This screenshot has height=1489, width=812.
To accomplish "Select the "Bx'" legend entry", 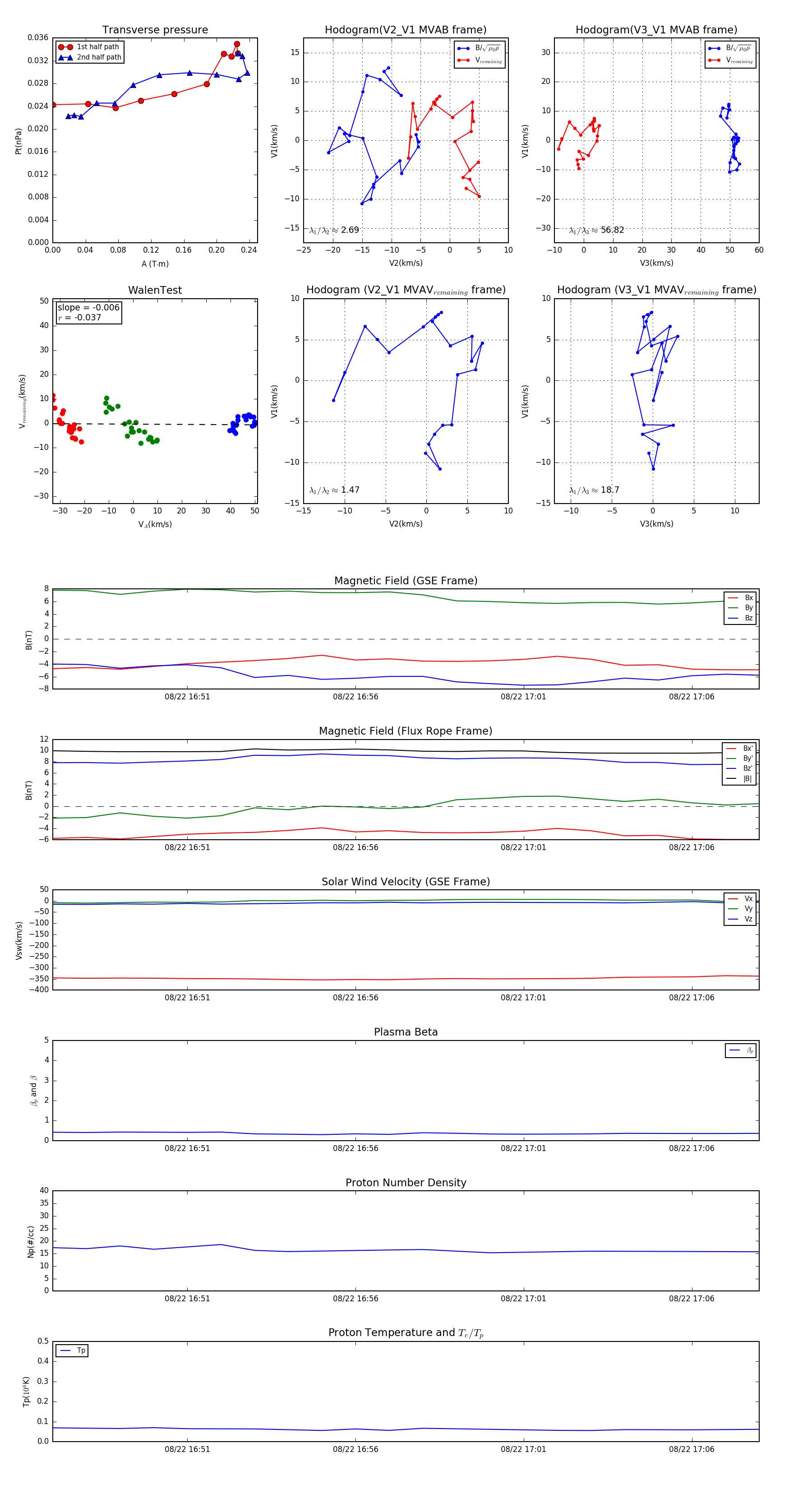I will 740,748.
